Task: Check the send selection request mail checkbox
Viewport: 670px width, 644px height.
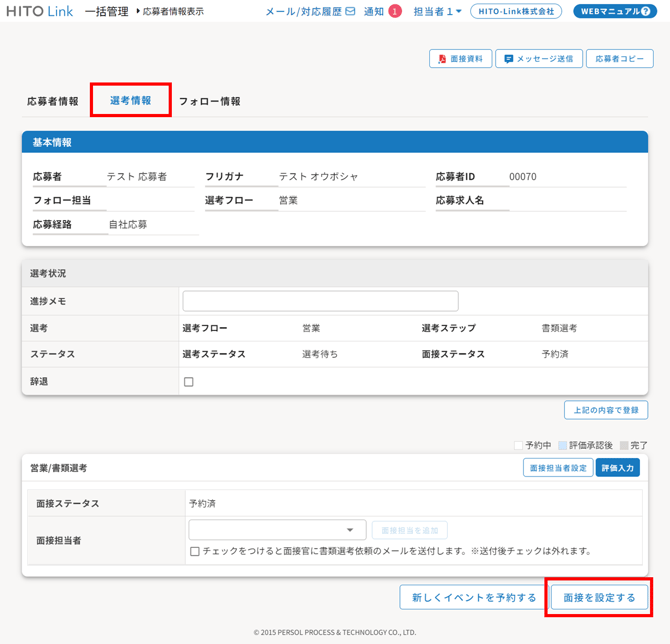Action: point(195,551)
